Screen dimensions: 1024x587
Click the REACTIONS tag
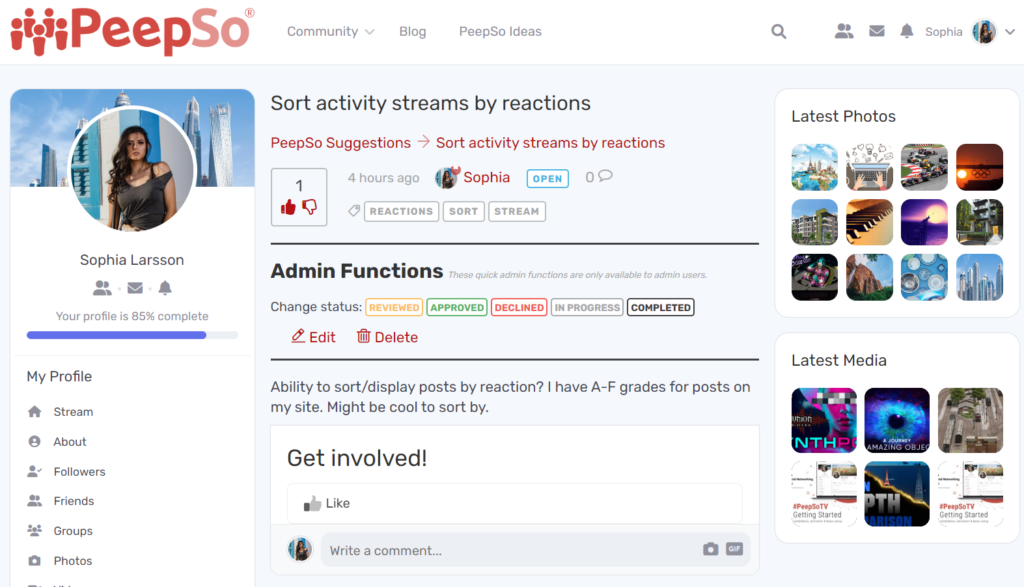pos(401,212)
